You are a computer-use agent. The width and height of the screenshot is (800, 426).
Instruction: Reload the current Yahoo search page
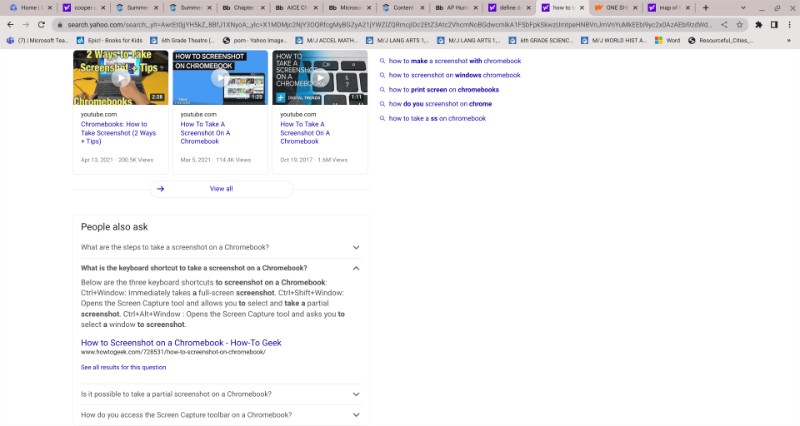click(x=42, y=24)
